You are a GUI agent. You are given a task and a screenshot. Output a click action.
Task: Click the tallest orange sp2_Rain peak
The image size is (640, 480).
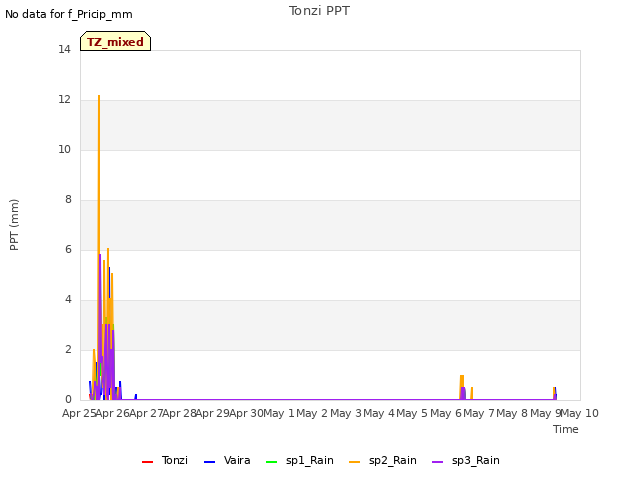coord(99,96)
